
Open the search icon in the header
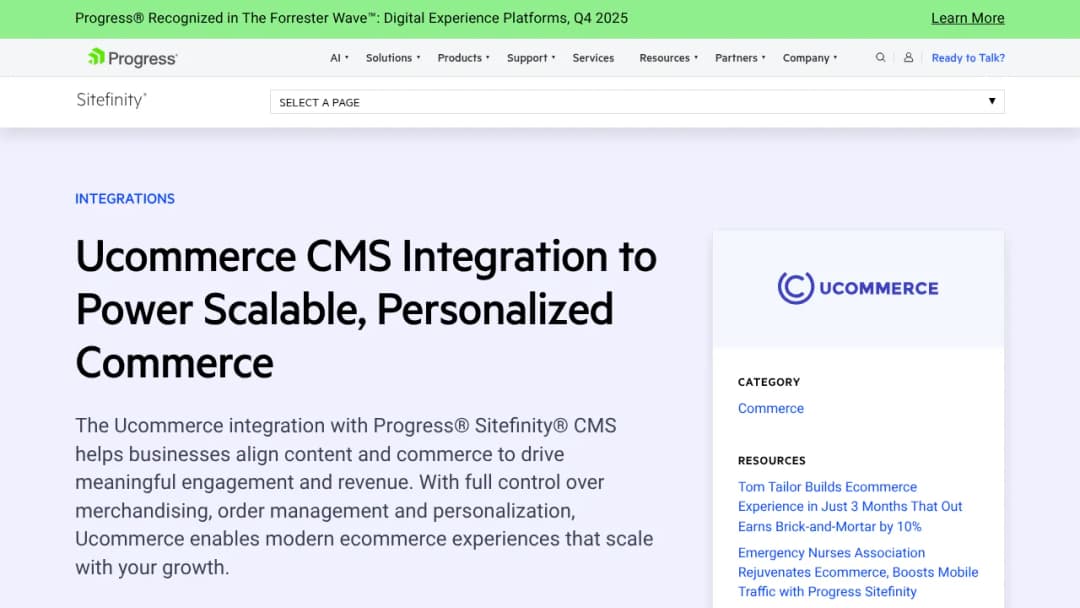tap(880, 58)
